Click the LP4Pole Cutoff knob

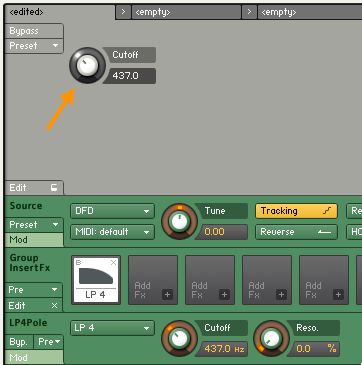179,339
